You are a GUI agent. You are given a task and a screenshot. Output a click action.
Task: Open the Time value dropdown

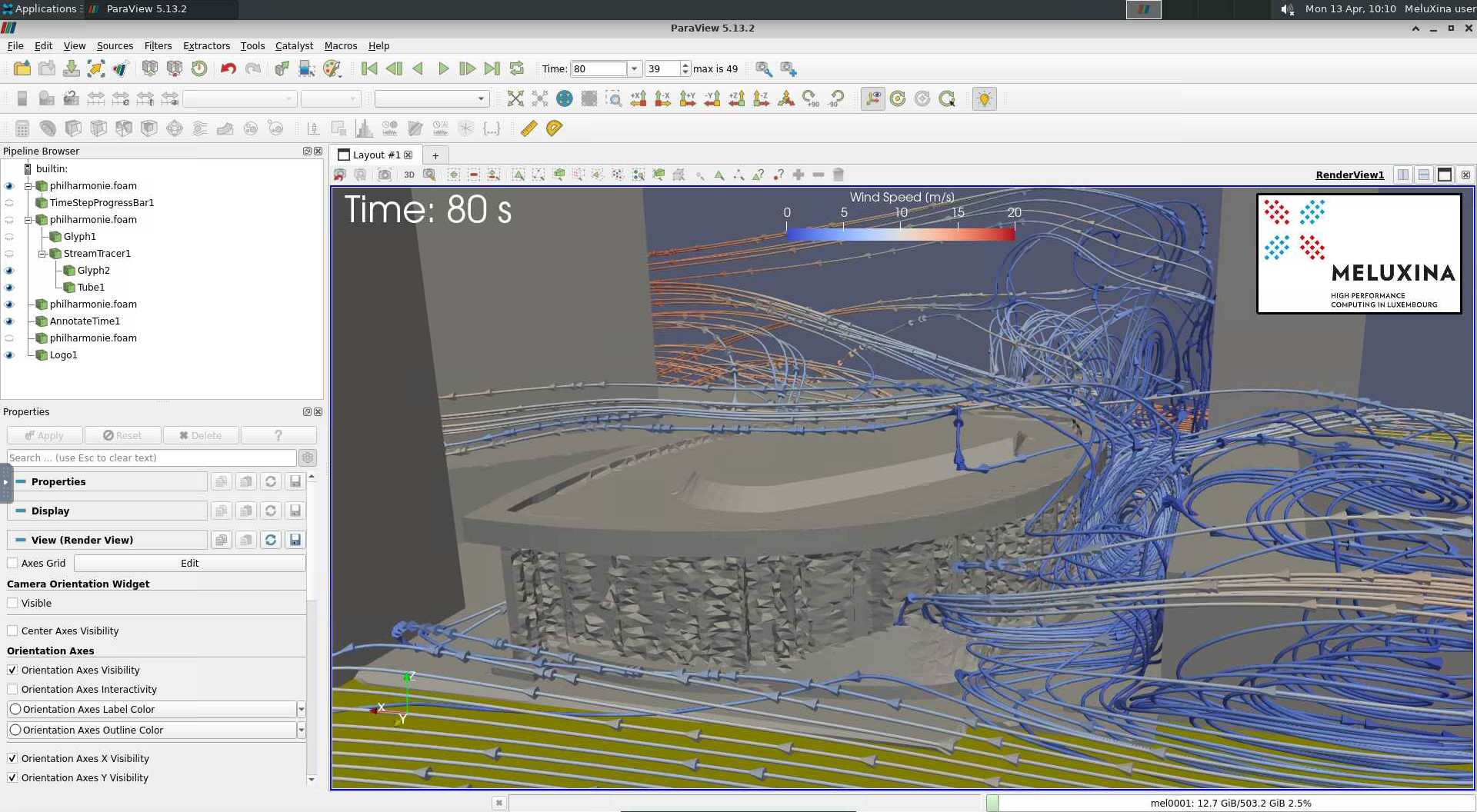(634, 69)
